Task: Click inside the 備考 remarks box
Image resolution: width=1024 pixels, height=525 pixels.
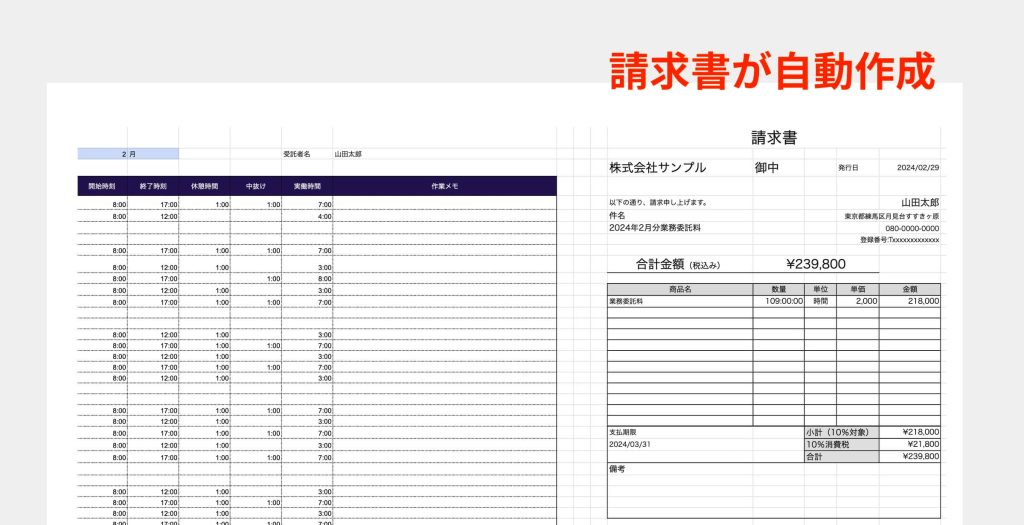Action: click(x=773, y=492)
